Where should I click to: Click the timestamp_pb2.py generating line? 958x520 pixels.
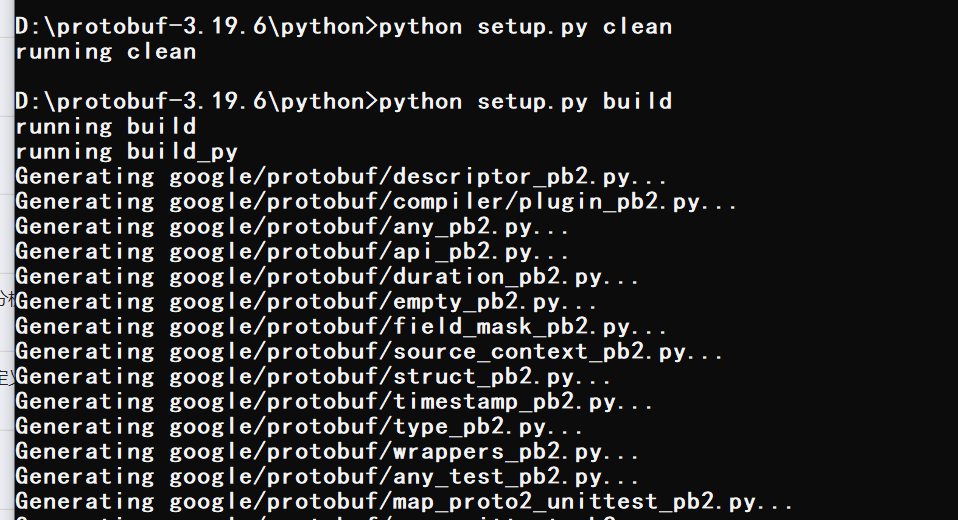coord(334,402)
